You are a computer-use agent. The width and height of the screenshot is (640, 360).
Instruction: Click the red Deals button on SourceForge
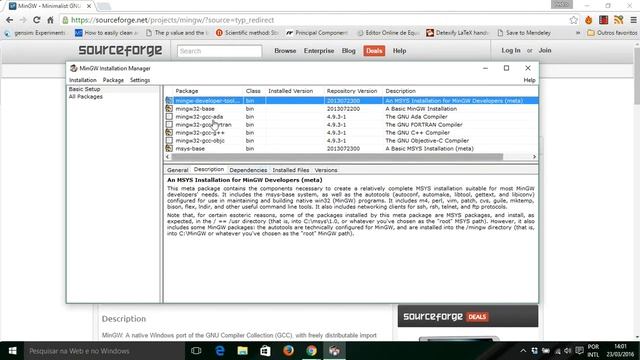[x=374, y=51]
